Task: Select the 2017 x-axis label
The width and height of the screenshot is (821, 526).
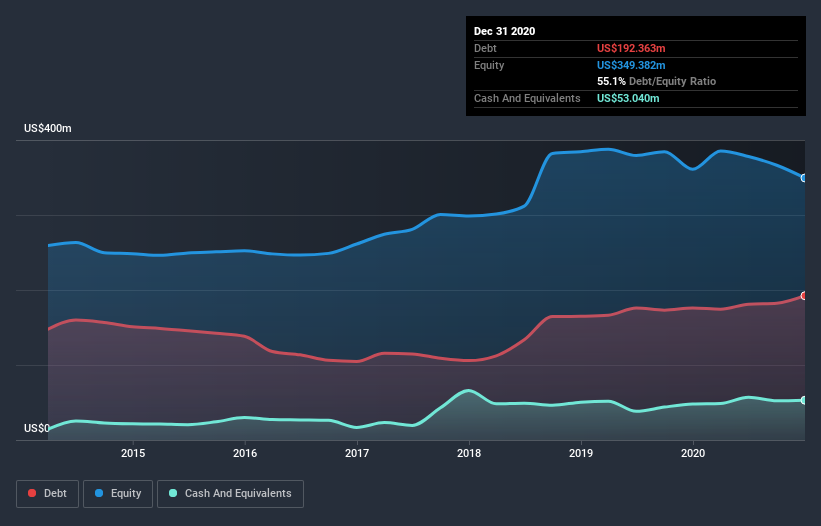Action: pyautogui.click(x=357, y=453)
